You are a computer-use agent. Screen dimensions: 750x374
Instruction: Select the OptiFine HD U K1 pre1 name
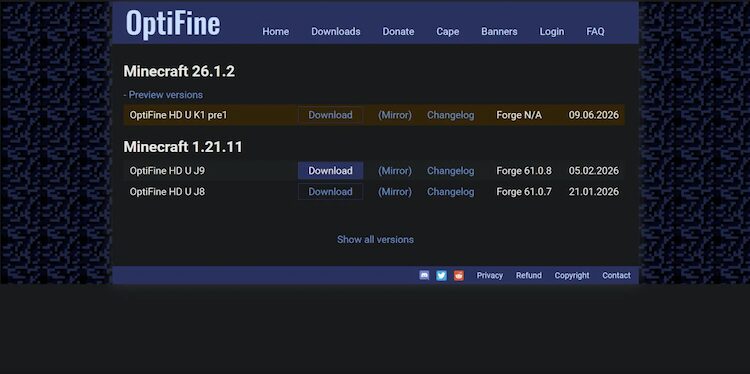[x=178, y=115]
